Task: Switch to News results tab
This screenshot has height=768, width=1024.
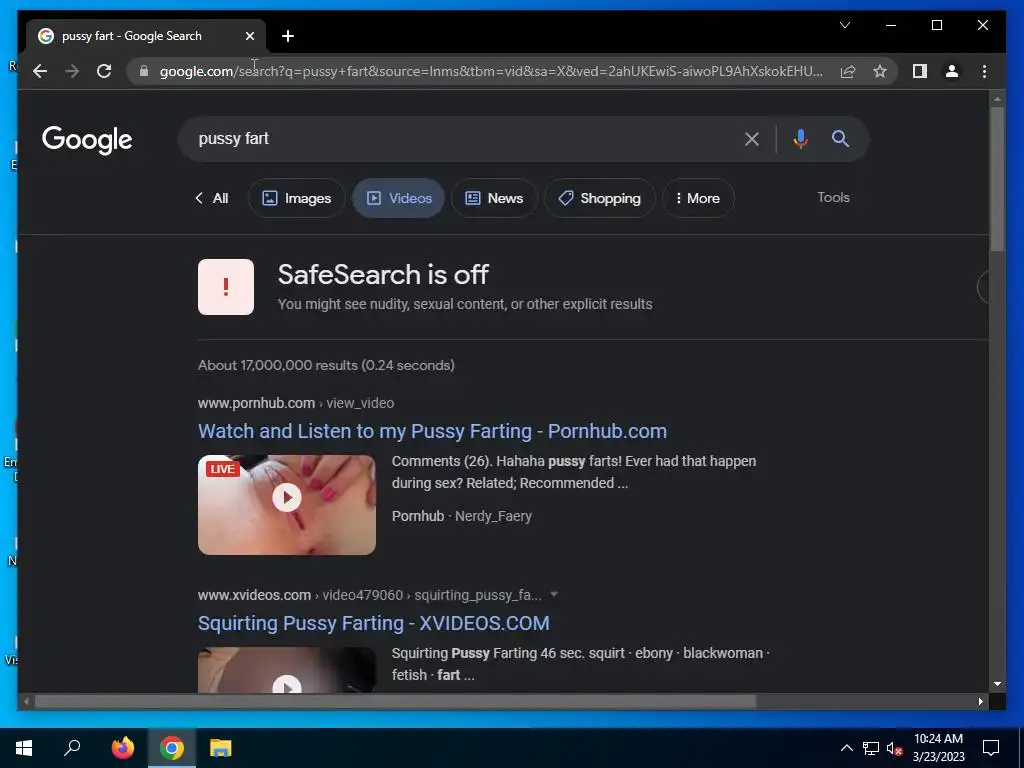Action: 494,198
